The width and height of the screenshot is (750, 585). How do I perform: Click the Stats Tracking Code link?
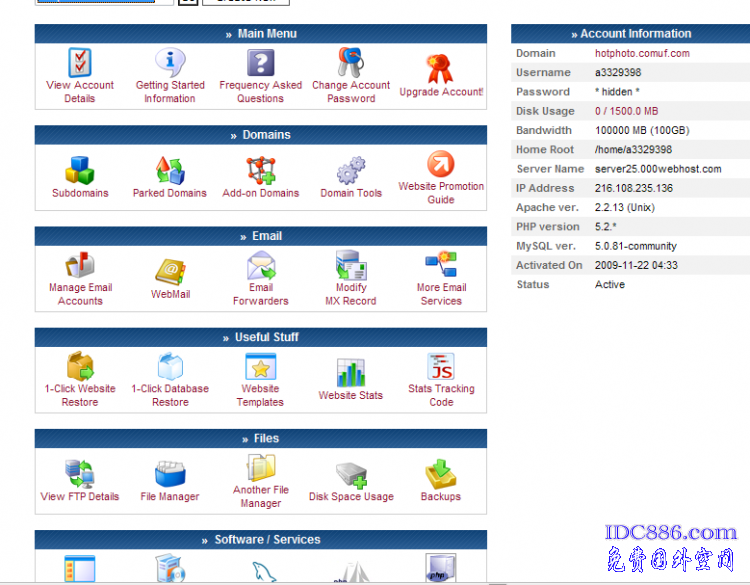click(x=441, y=395)
